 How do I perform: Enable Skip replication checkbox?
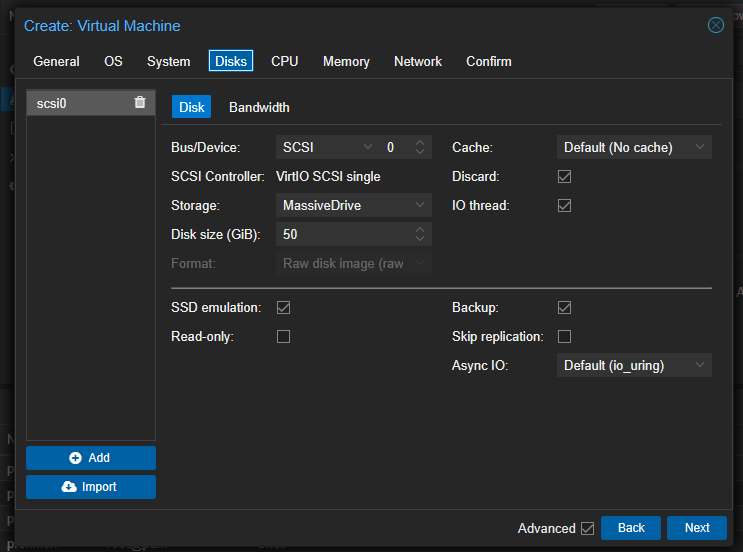(x=564, y=336)
